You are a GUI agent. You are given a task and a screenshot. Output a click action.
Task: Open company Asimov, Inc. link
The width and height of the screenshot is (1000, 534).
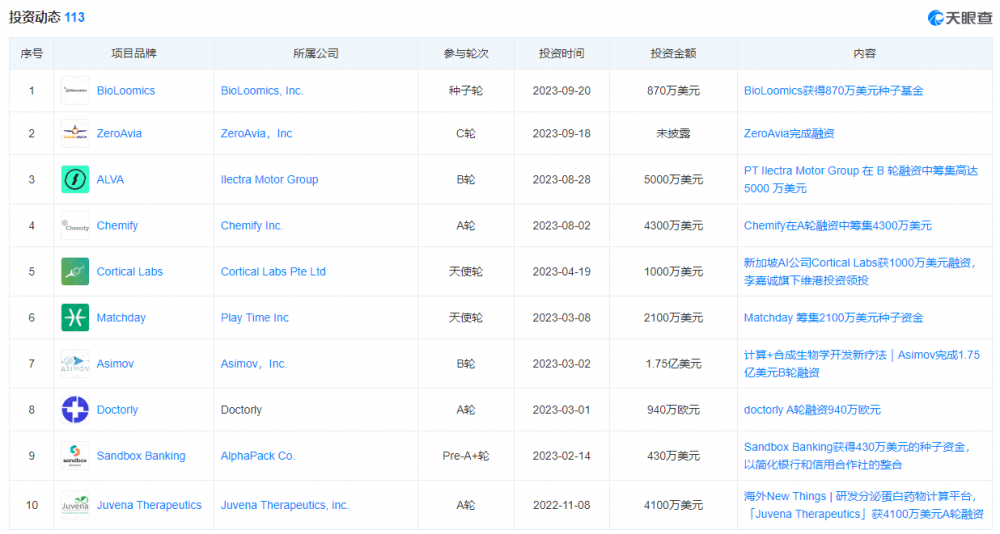(254, 363)
